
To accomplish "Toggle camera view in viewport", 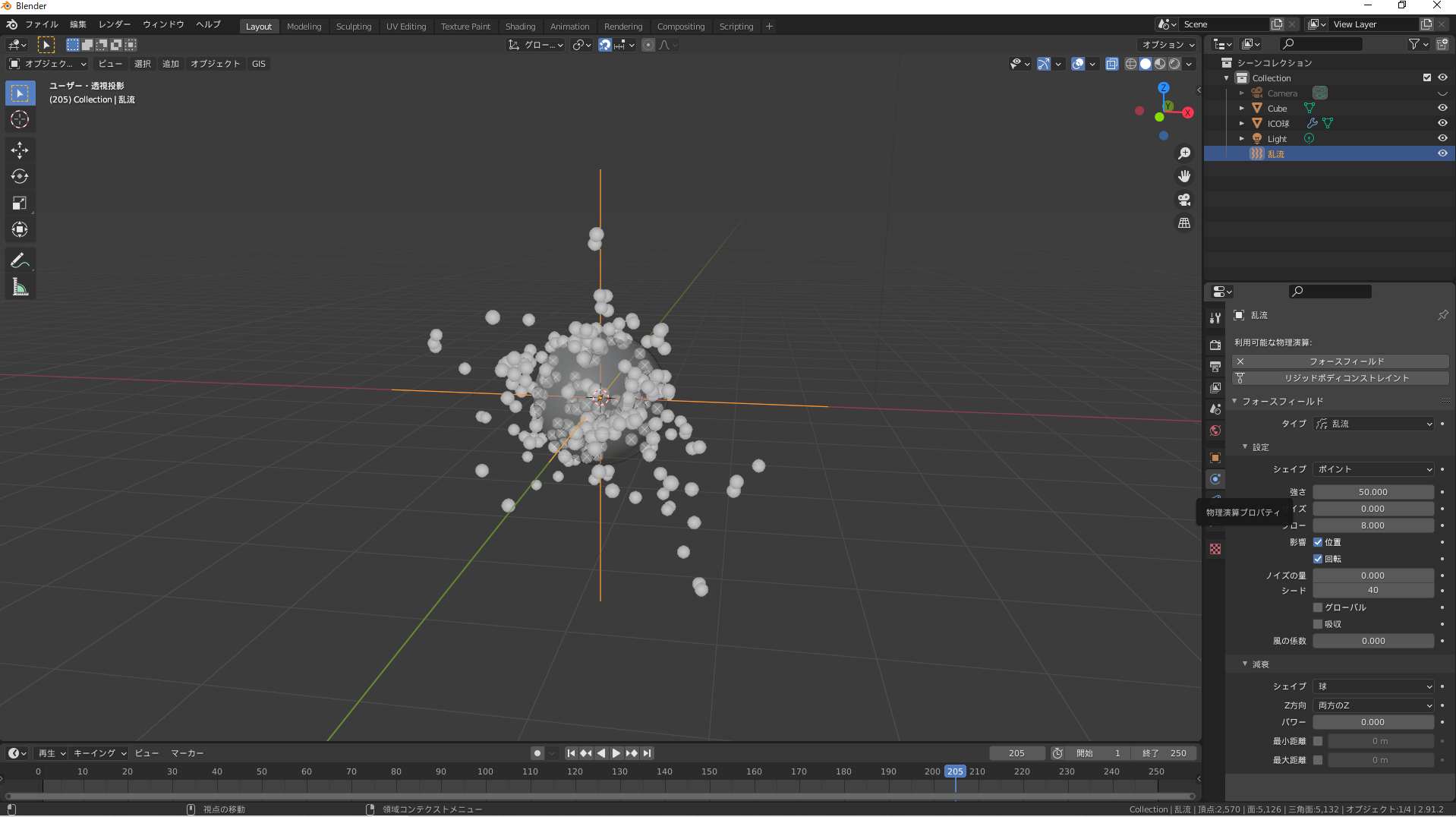I will pos(1183,200).
